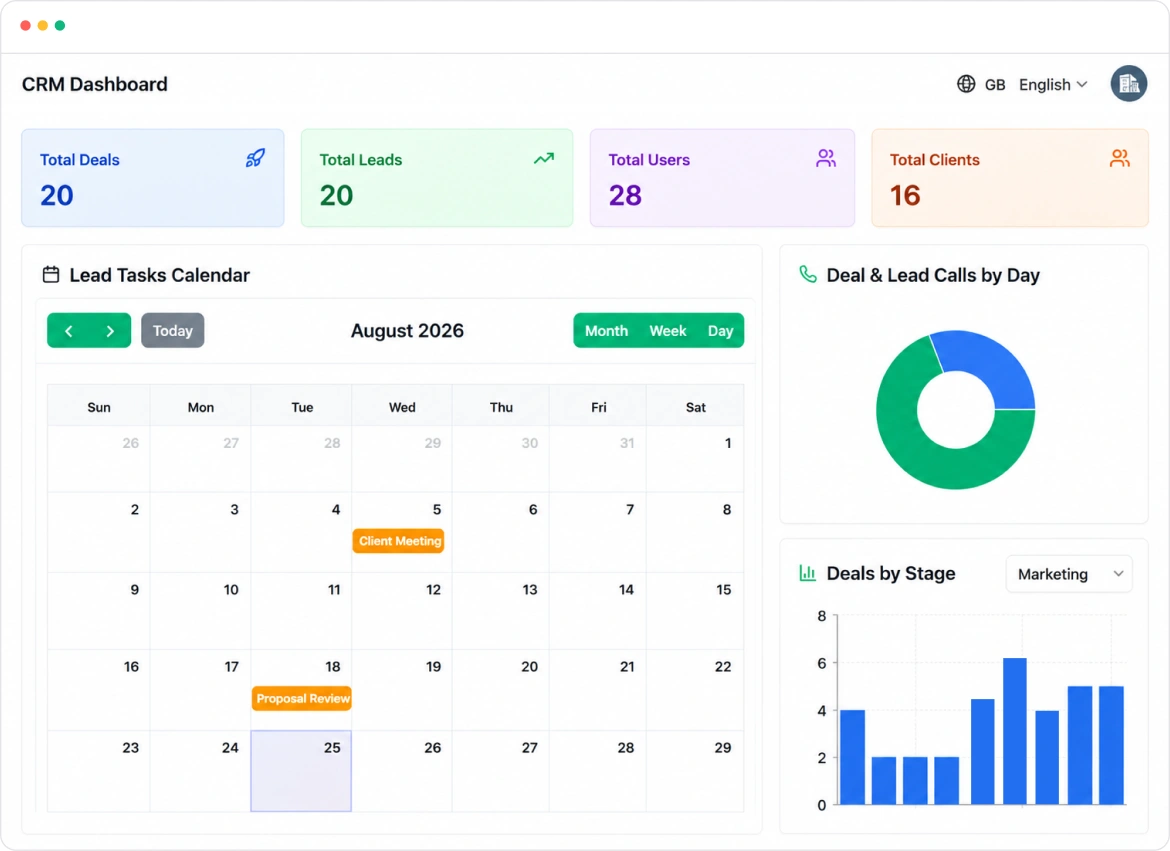The image size is (1170, 851).
Task: Click the Sat column header
Action: [695, 407]
